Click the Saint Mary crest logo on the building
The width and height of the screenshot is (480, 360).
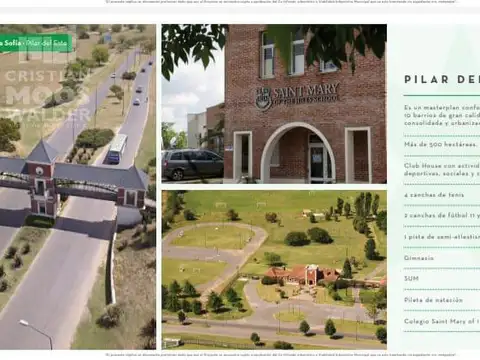263,98
